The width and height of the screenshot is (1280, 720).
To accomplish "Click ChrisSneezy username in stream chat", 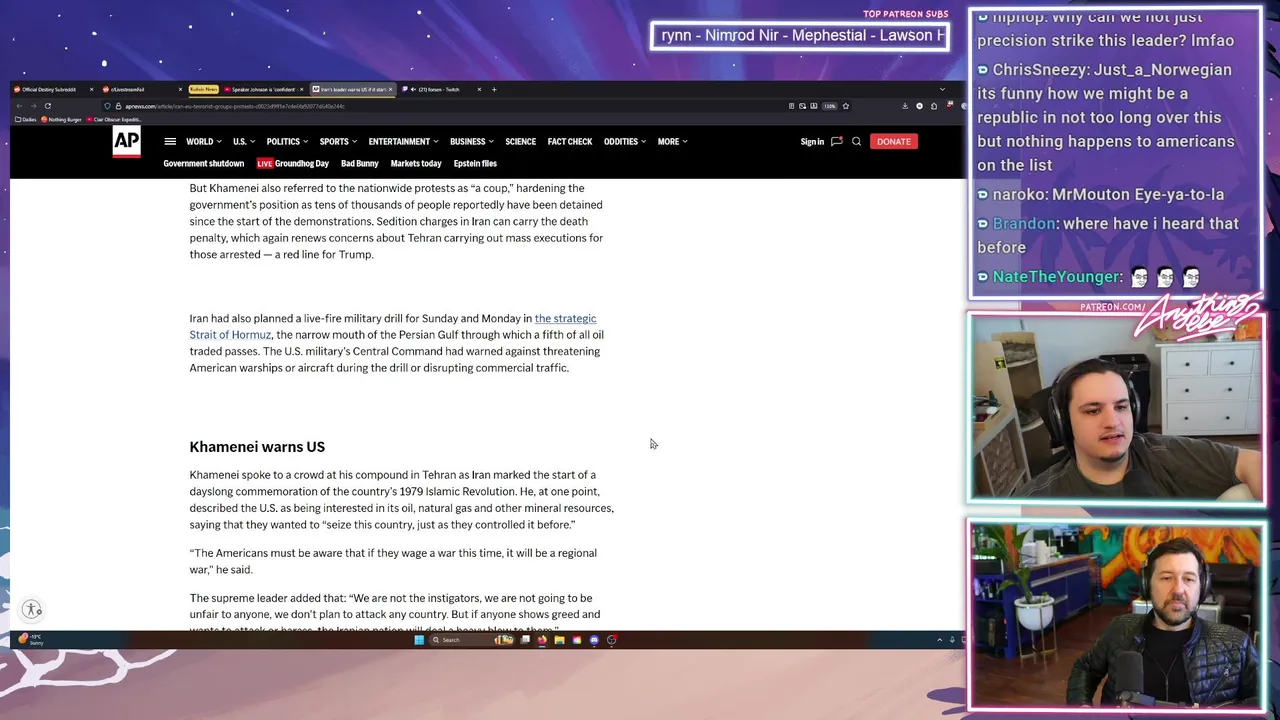I will click(x=1040, y=70).
